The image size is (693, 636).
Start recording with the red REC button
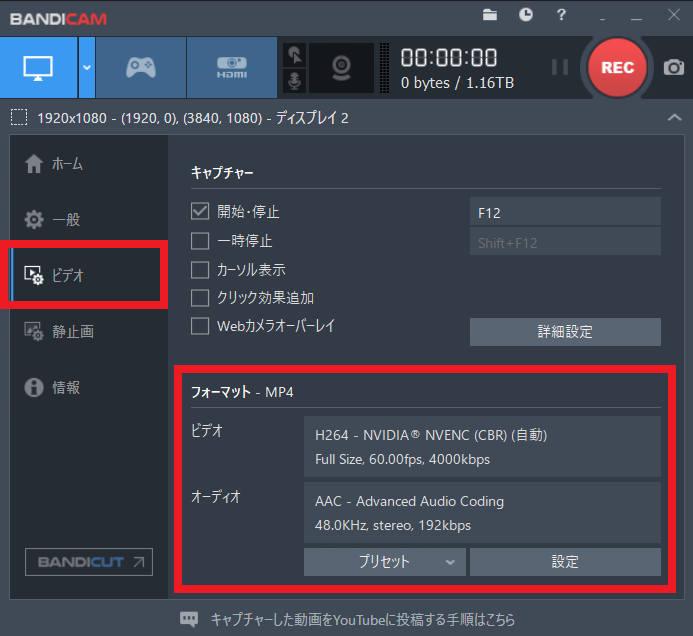[617, 68]
